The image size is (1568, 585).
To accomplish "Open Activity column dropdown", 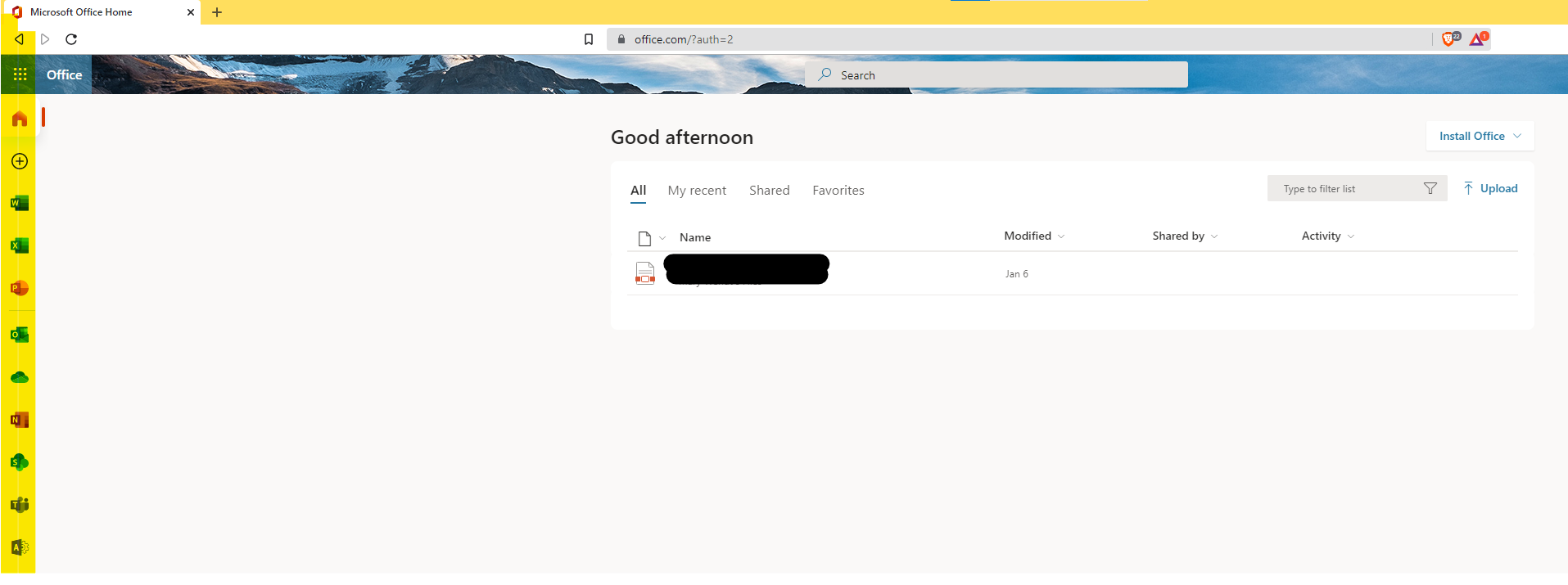I will tap(1328, 236).
